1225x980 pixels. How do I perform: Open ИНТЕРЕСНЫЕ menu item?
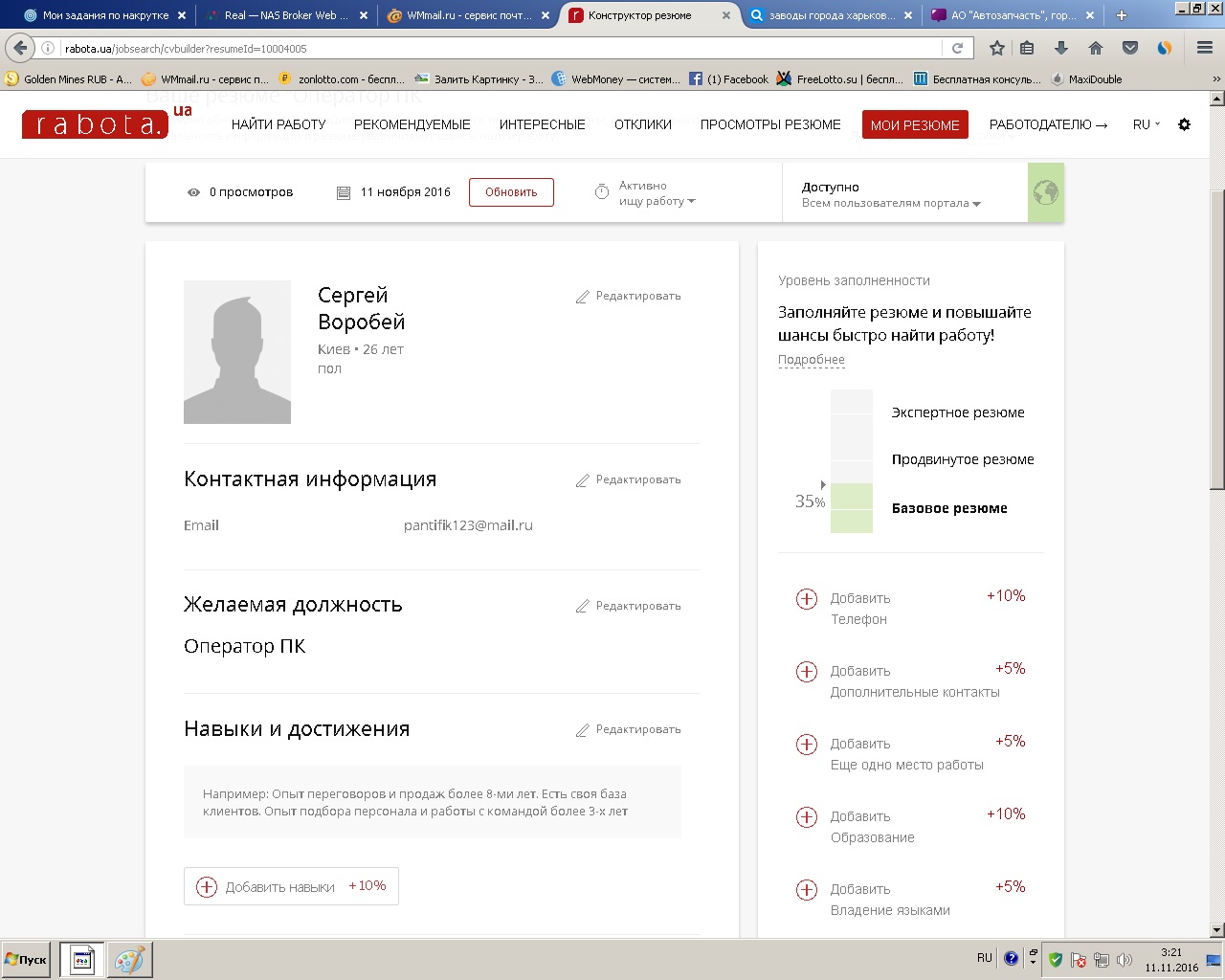click(x=543, y=124)
